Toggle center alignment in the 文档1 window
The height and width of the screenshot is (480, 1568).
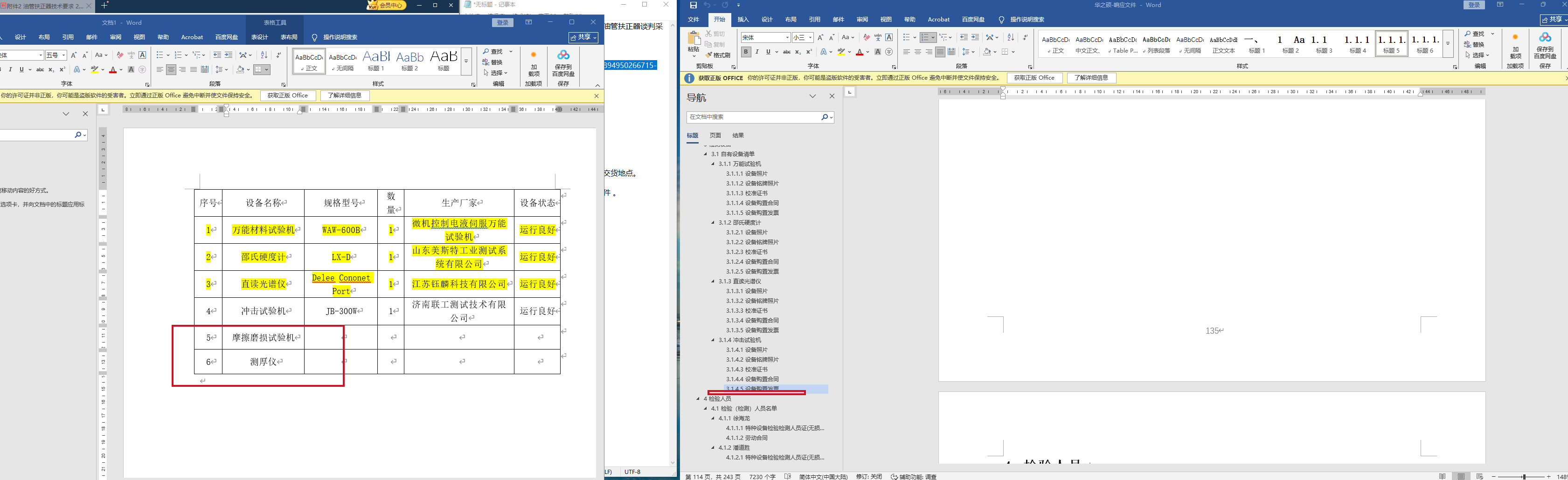coord(171,69)
